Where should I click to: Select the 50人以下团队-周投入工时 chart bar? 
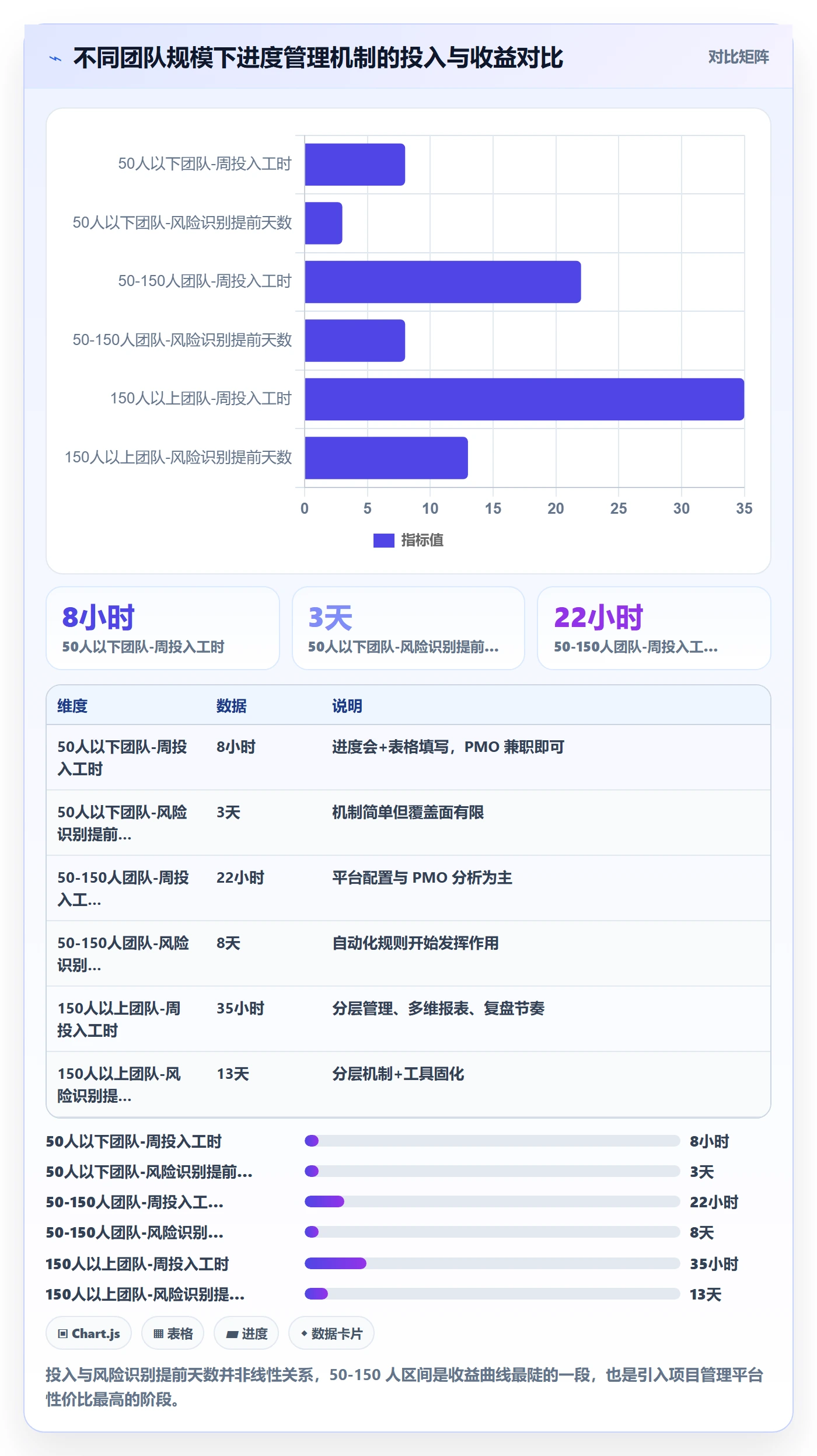click(x=355, y=165)
